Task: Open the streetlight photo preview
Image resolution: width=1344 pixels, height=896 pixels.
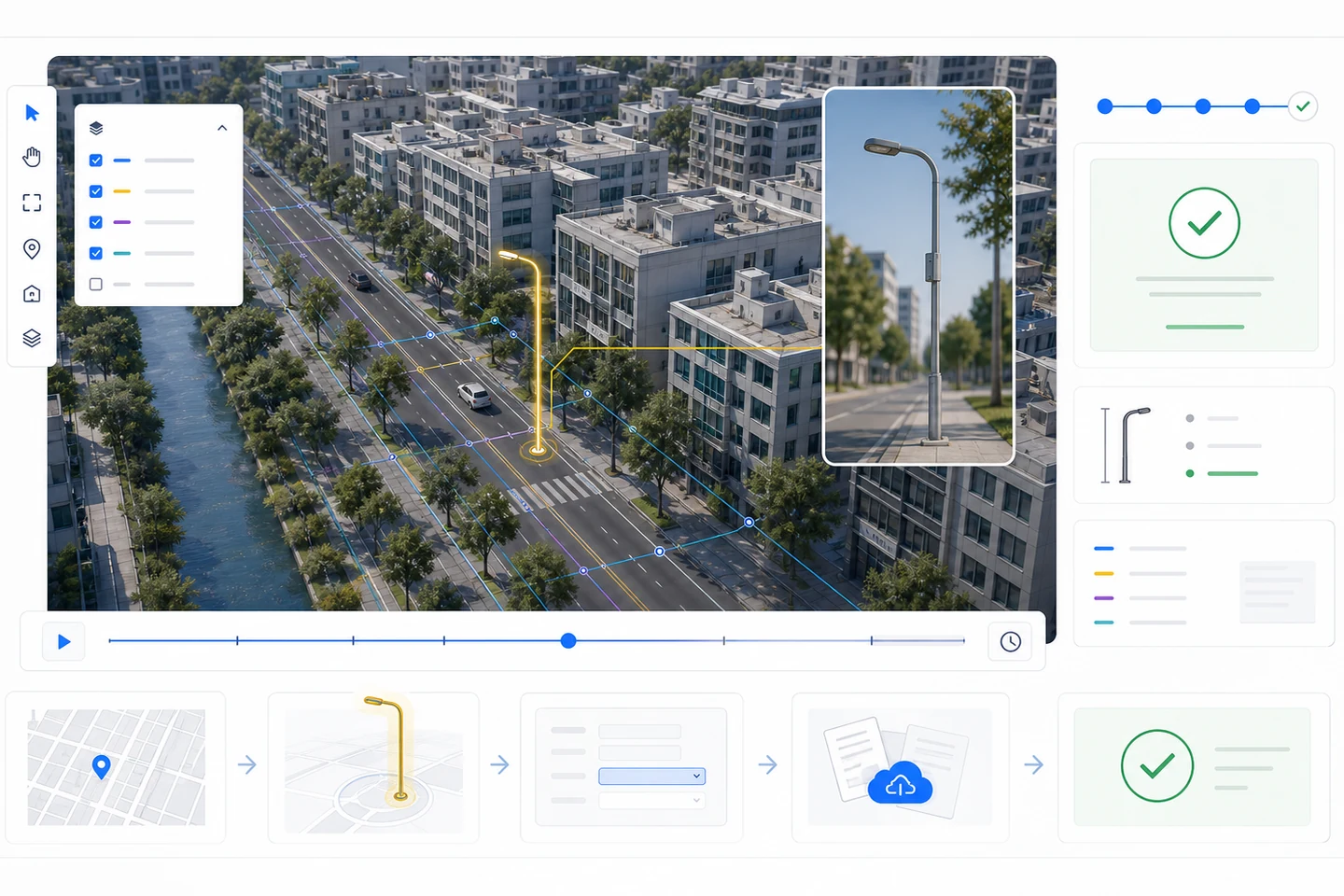Action: click(918, 276)
